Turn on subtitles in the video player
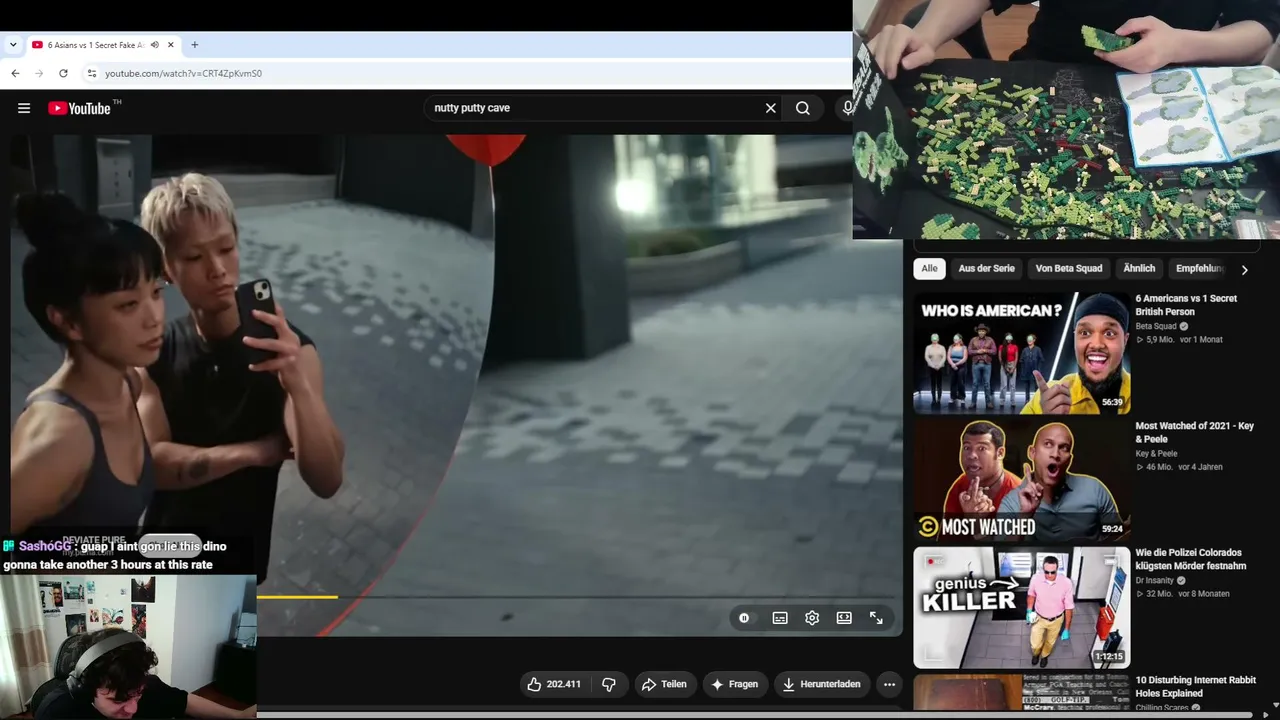The height and width of the screenshot is (720, 1280). pos(780,618)
